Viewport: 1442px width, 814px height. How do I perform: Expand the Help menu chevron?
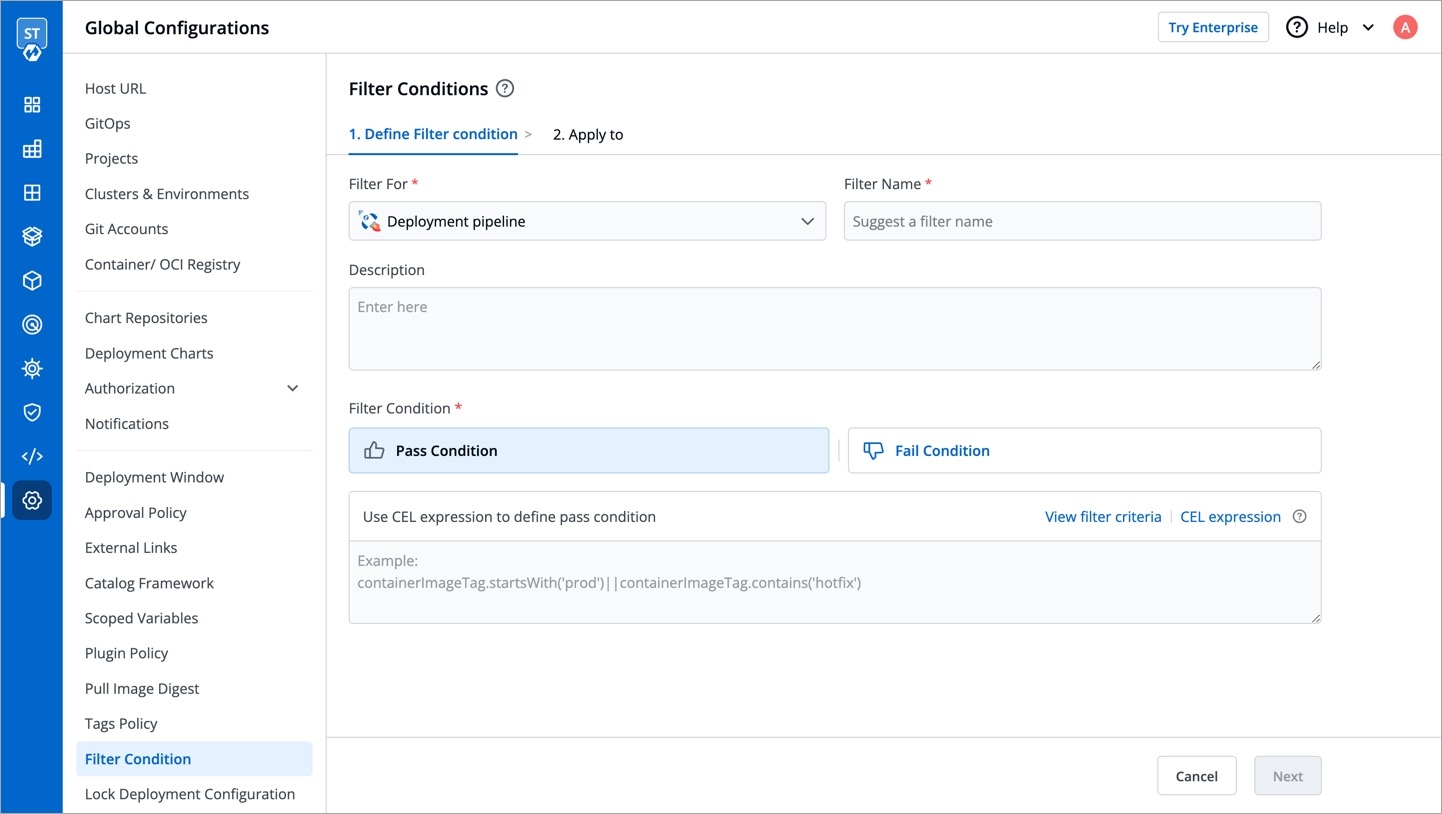click(x=1368, y=28)
